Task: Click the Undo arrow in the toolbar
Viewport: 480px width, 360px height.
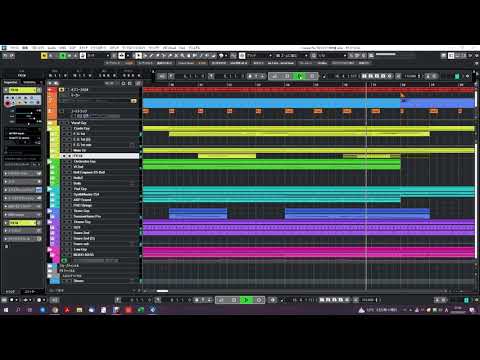Action: point(5,56)
